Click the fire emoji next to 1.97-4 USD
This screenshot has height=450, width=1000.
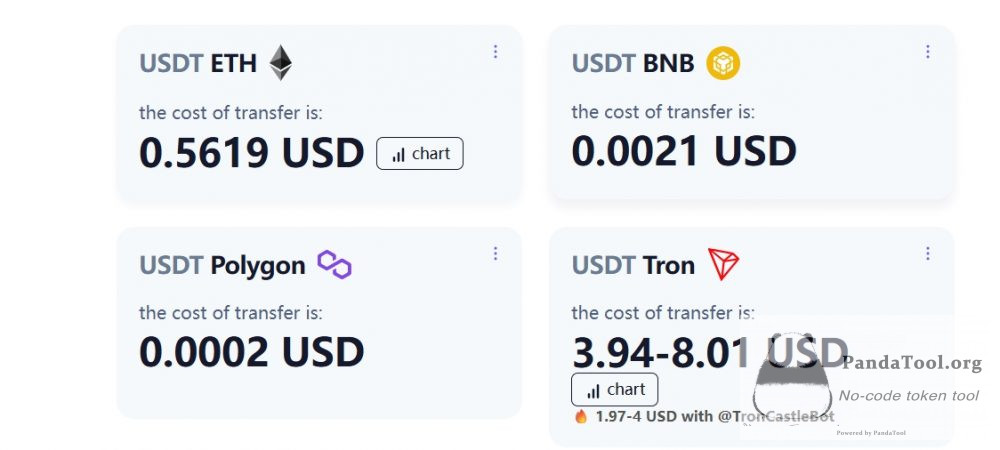point(581,416)
